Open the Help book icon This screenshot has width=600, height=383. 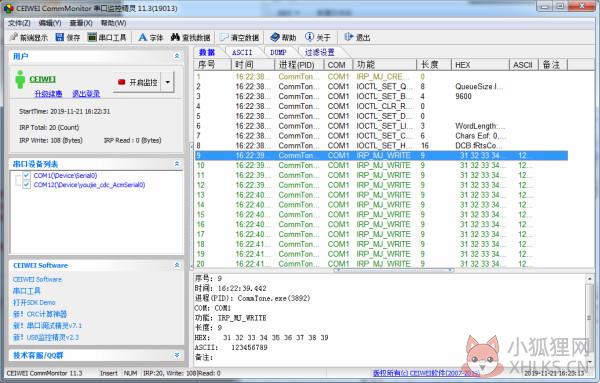point(275,37)
